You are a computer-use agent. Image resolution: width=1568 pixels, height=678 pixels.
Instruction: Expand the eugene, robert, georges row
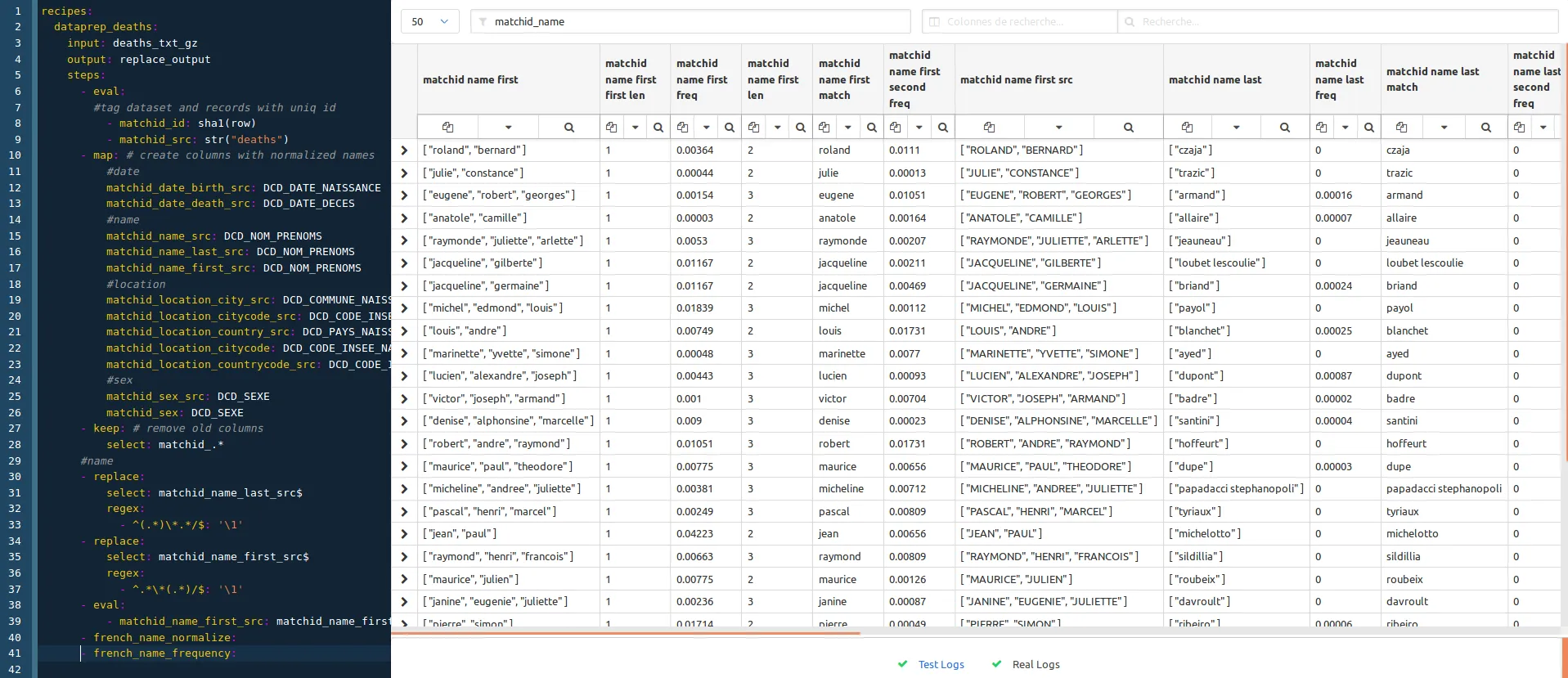[404, 195]
